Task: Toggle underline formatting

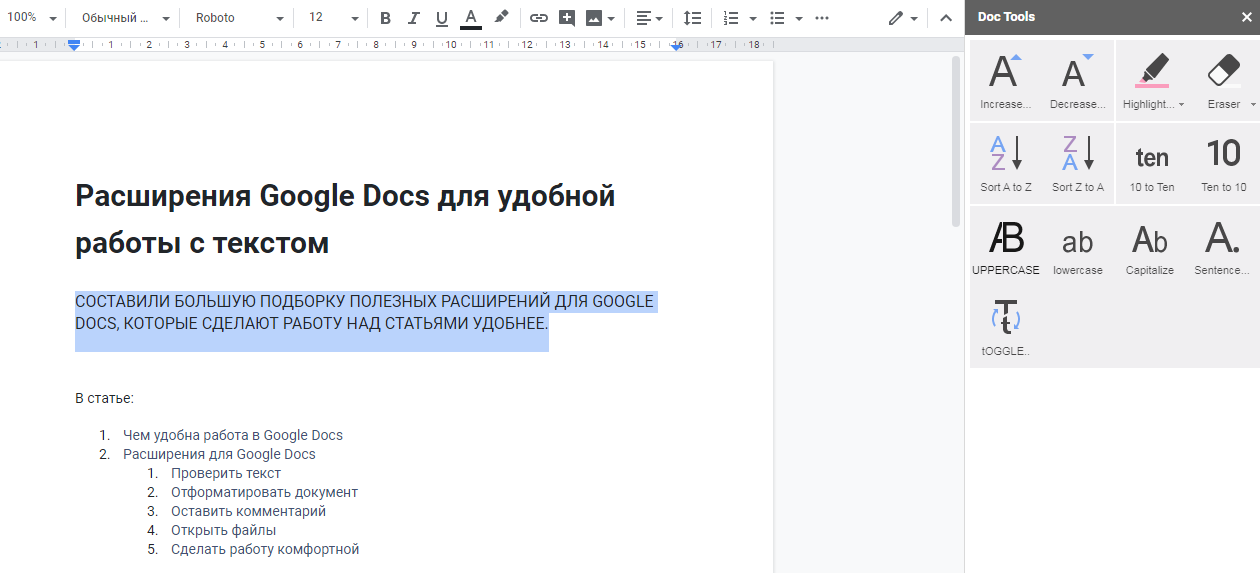Action: click(x=442, y=18)
